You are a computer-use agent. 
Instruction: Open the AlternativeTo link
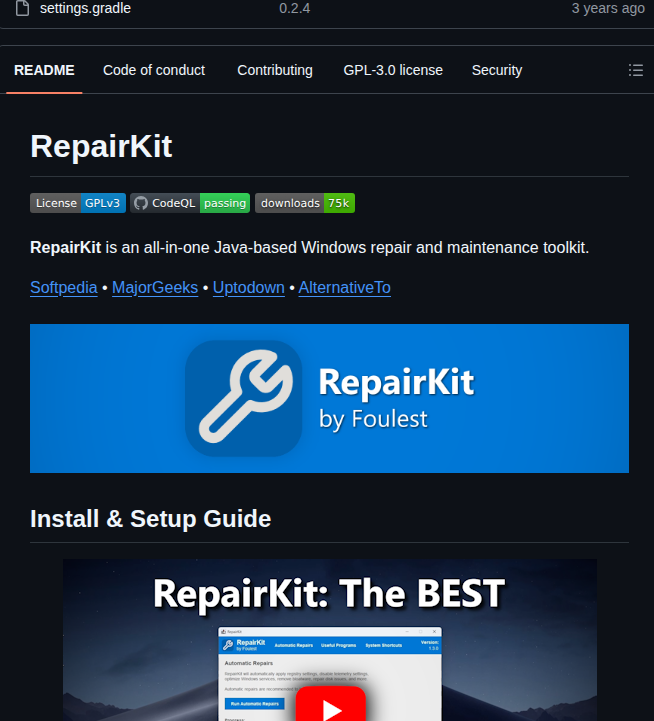pos(344,288)
